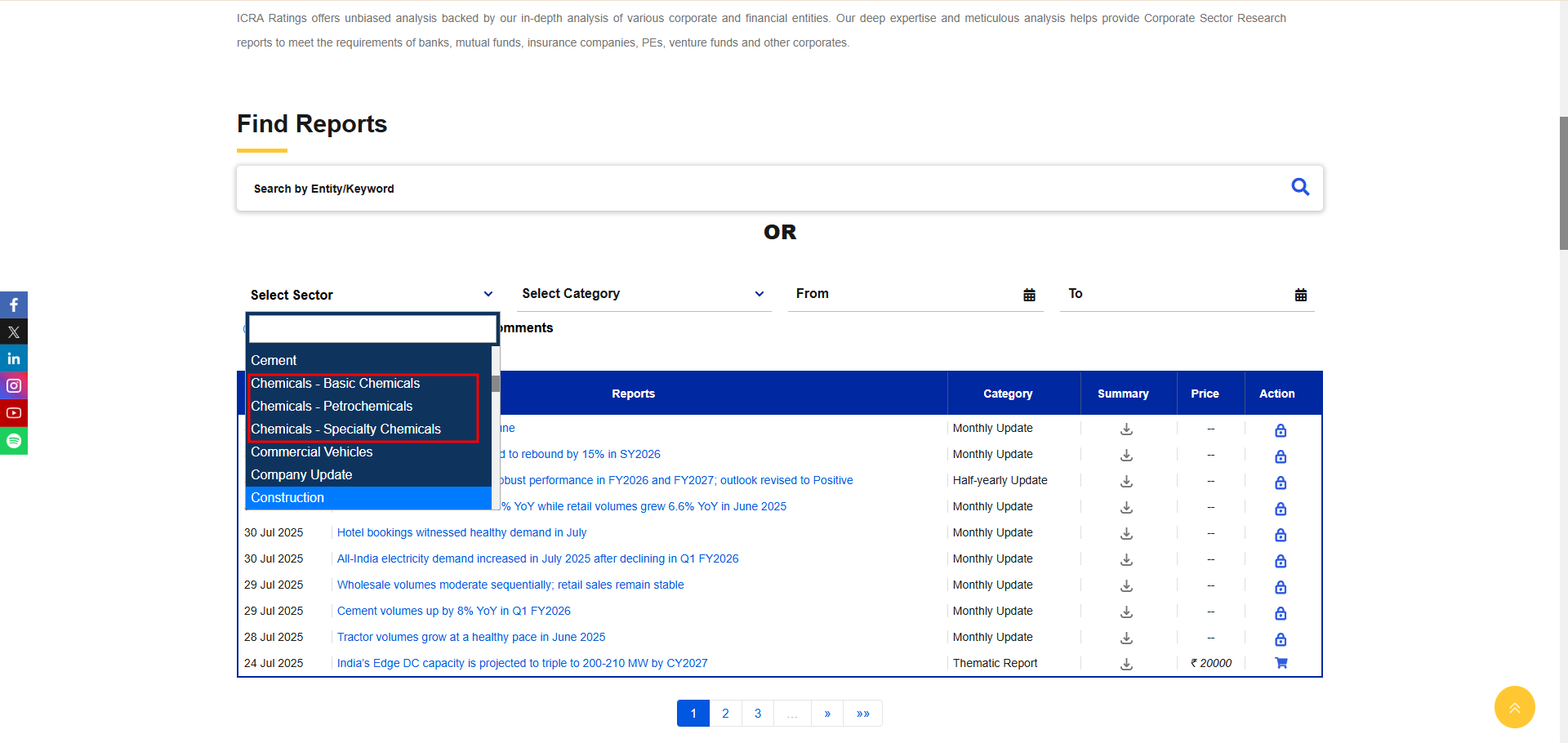Image resolution: width=1568 pixels, height=743 pixels.
Task: Open the Facebook social sidebar icon
Action: coord(14,305)
